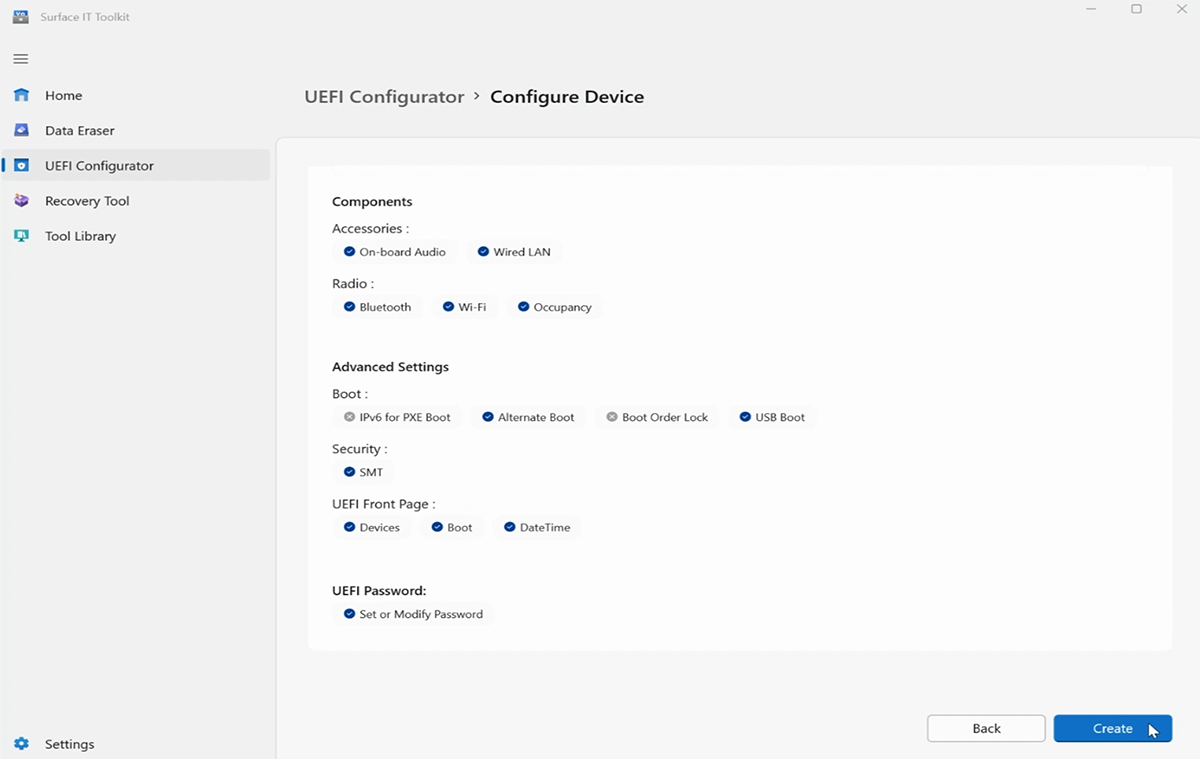Open Recovery Tool via its sidebar icon
This screenshot has height=759, width=1200.
tap(21, 200)
